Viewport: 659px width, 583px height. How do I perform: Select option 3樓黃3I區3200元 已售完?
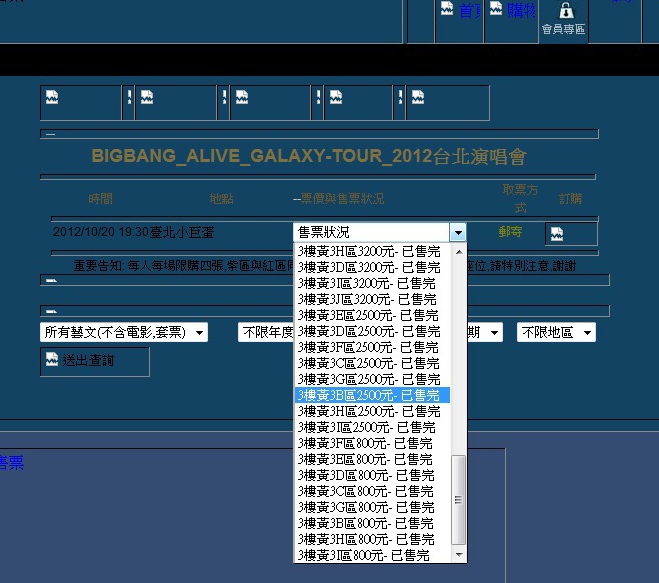372,283
